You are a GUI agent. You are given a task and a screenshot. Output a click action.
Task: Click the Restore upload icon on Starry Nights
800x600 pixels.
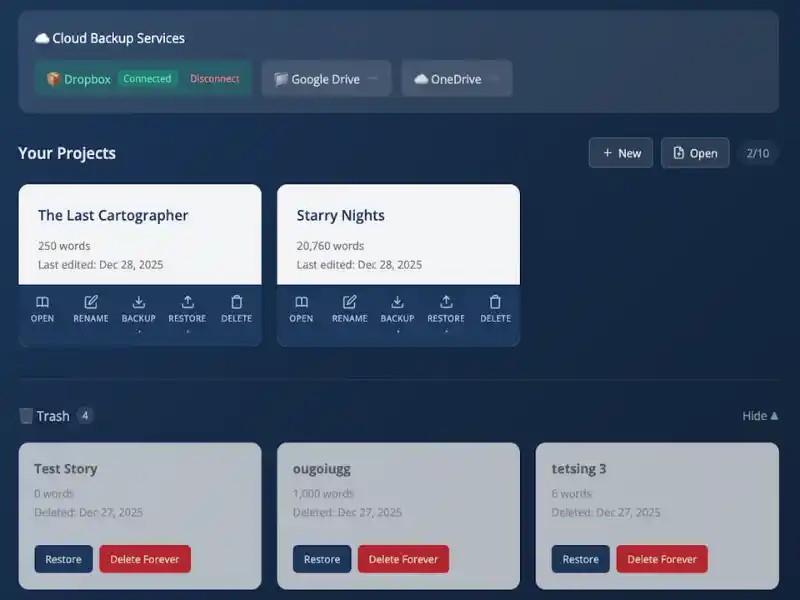pyautogui.click(x=446, y=302)
